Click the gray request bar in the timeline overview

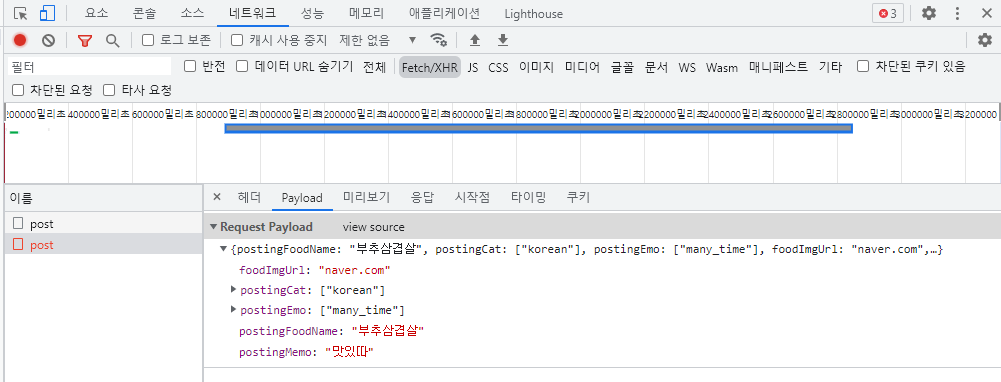[x=539, y=128]
